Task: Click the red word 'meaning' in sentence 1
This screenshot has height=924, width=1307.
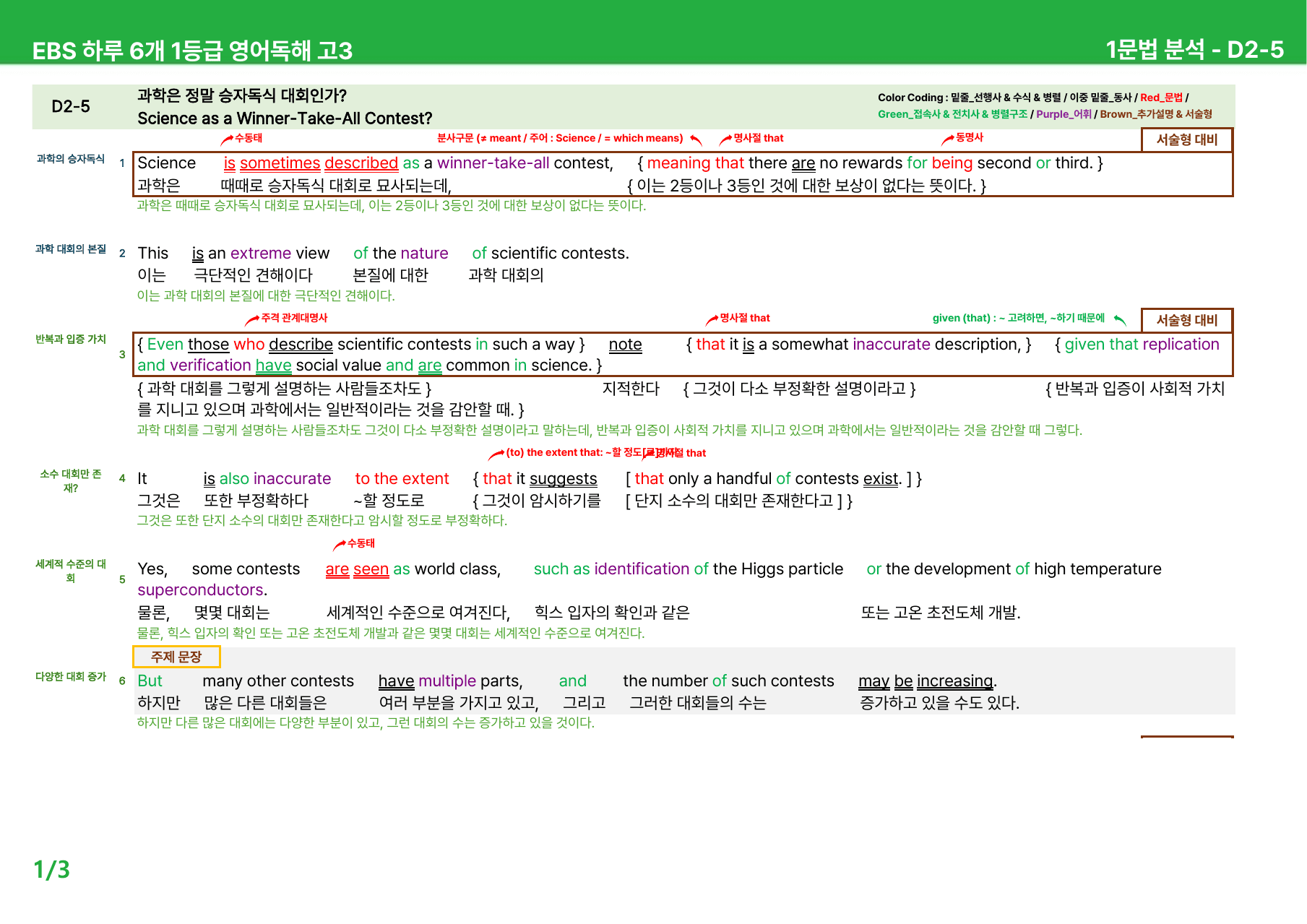Action: (x=679, y=163)
